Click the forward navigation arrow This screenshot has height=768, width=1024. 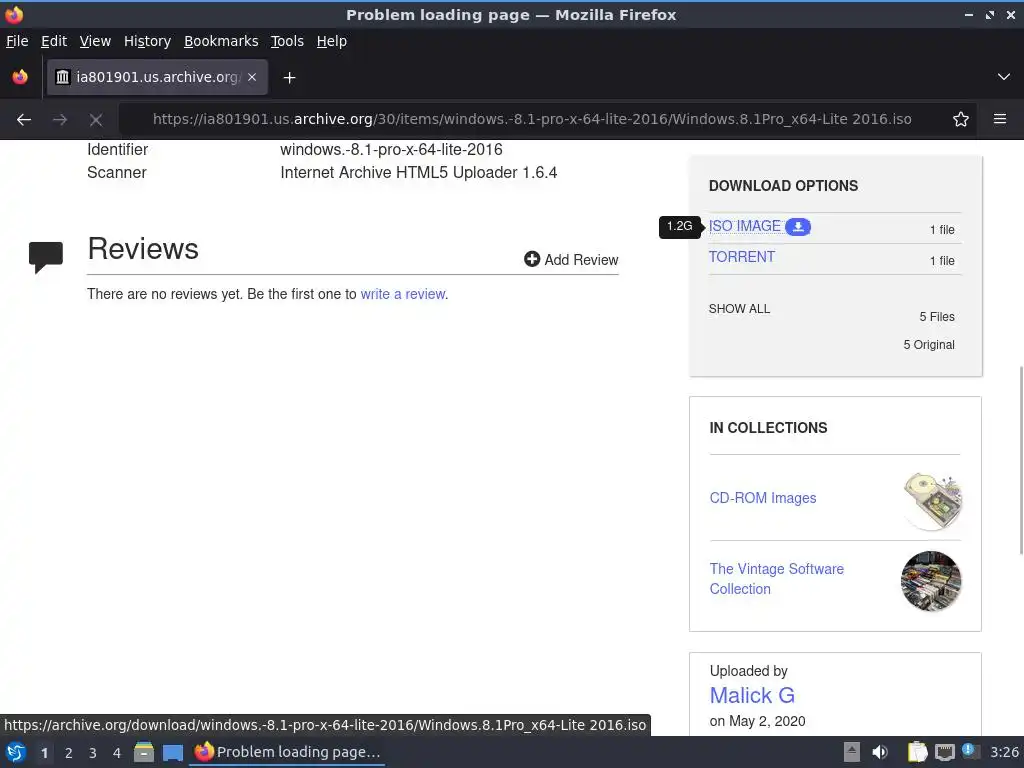(x=59, y=120)
